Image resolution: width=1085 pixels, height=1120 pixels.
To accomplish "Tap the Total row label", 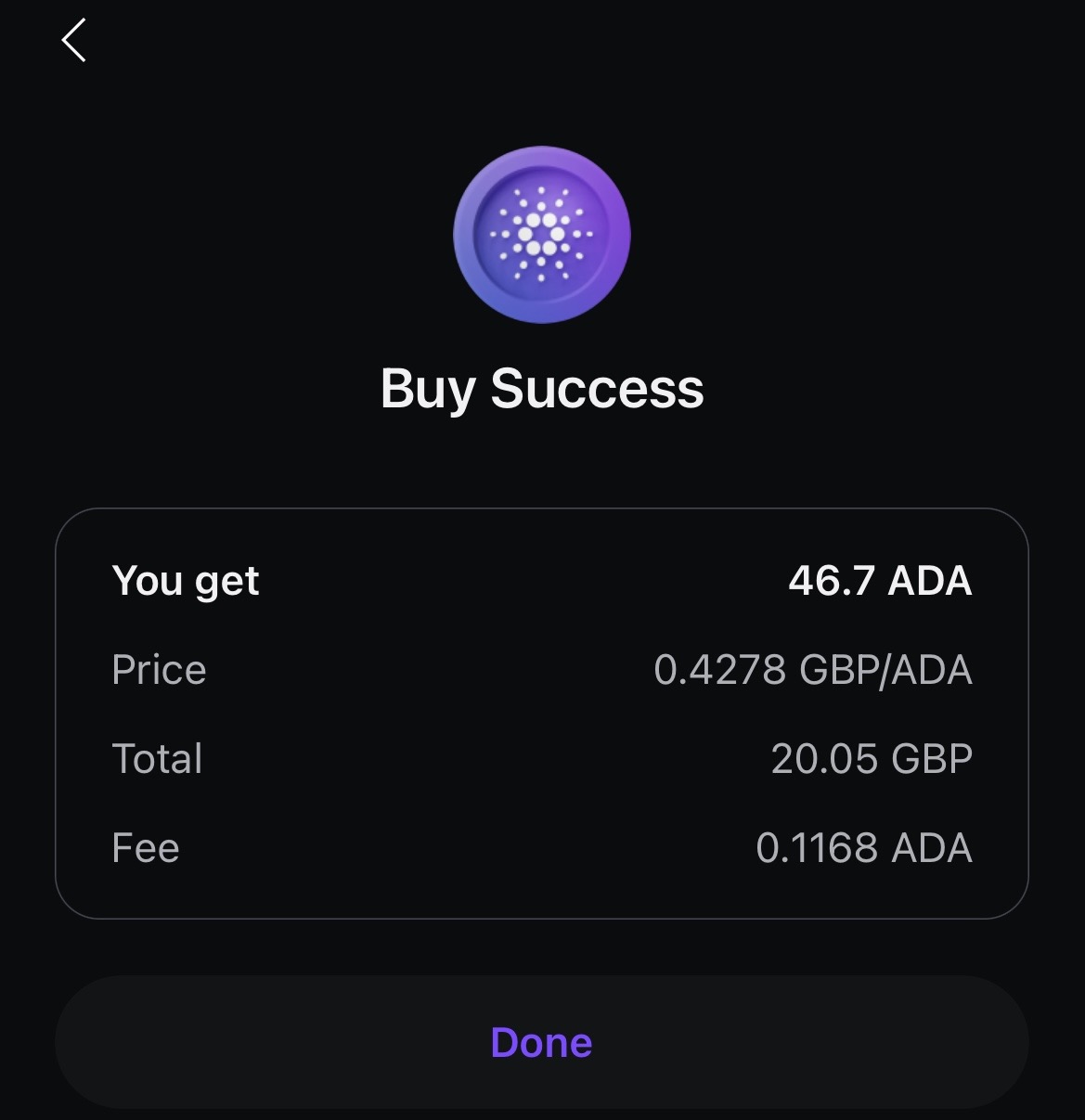I will [157, 759].
